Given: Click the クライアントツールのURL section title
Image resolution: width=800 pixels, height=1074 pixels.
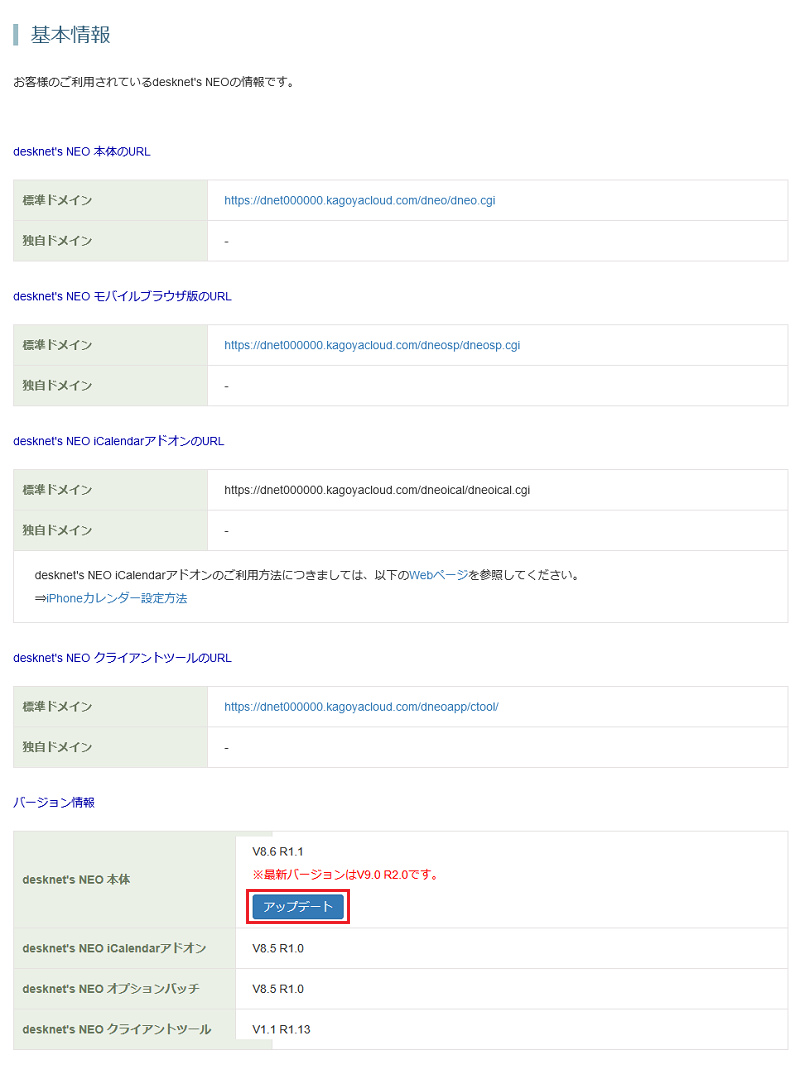Looking at the screenshot, I should pyautogui.click(x=122, y=658).
